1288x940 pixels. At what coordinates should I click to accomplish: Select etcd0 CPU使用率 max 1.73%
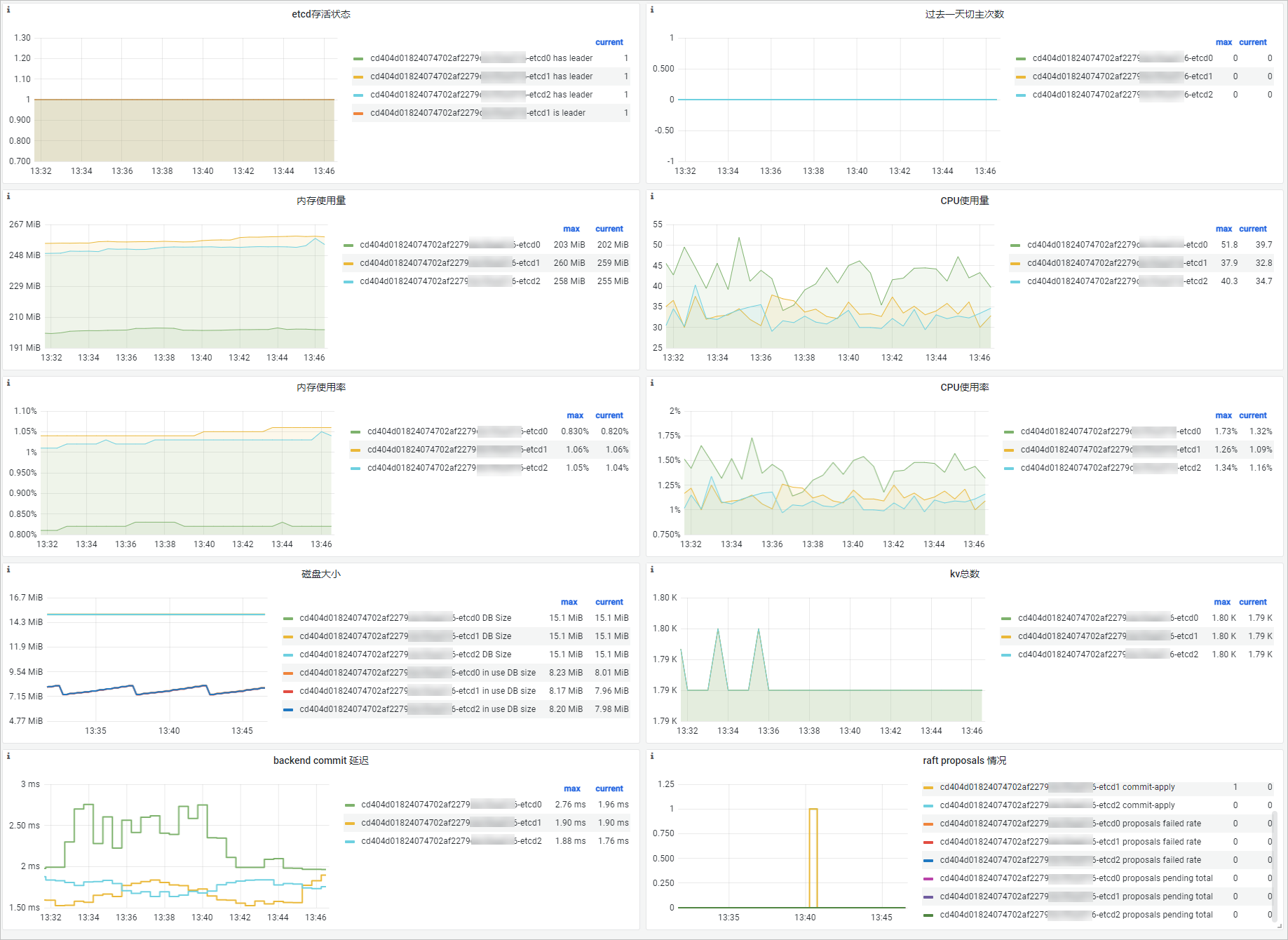1226,431
